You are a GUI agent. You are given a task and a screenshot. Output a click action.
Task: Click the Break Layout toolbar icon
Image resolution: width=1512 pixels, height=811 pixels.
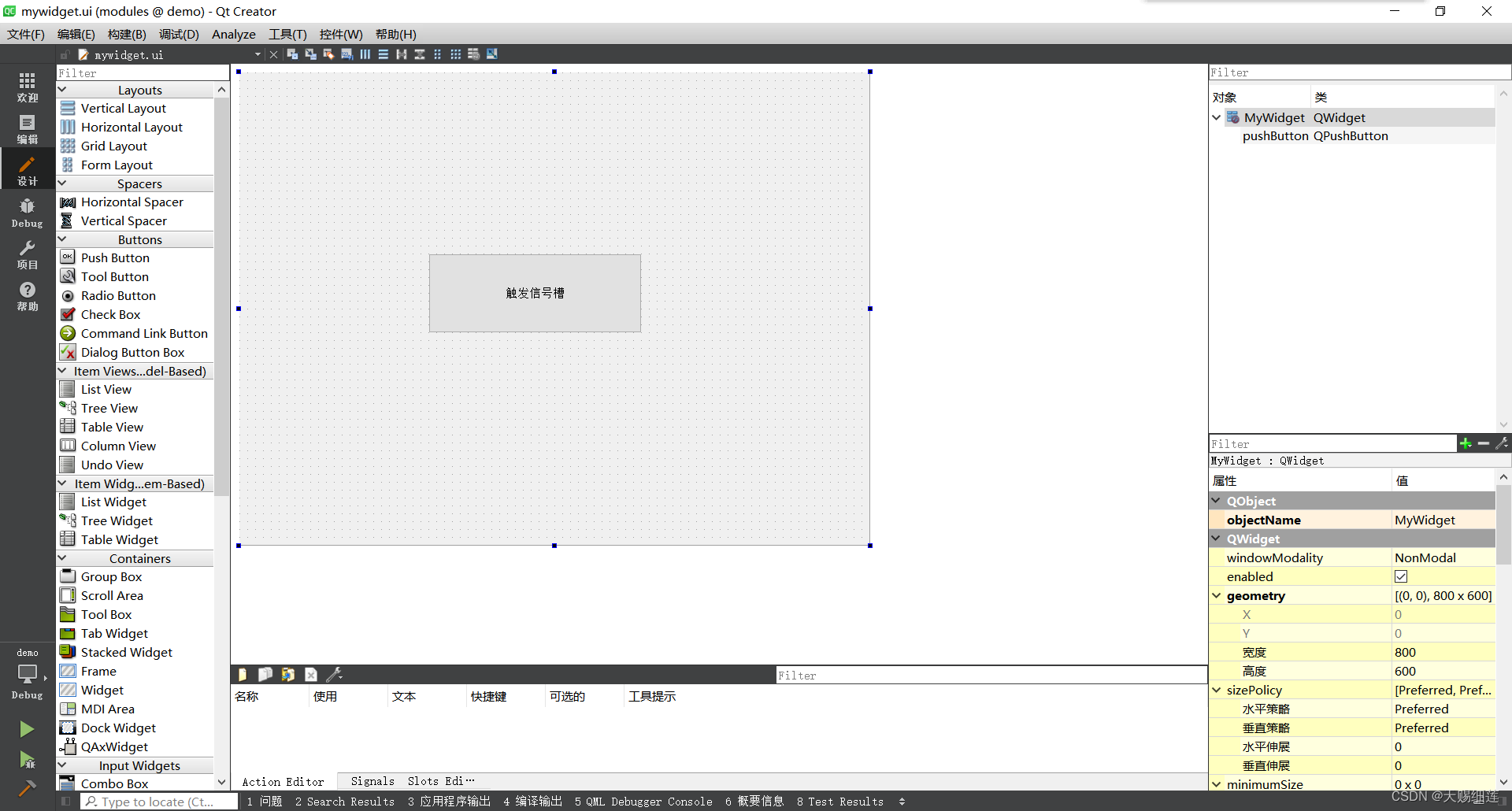(474, 54)
